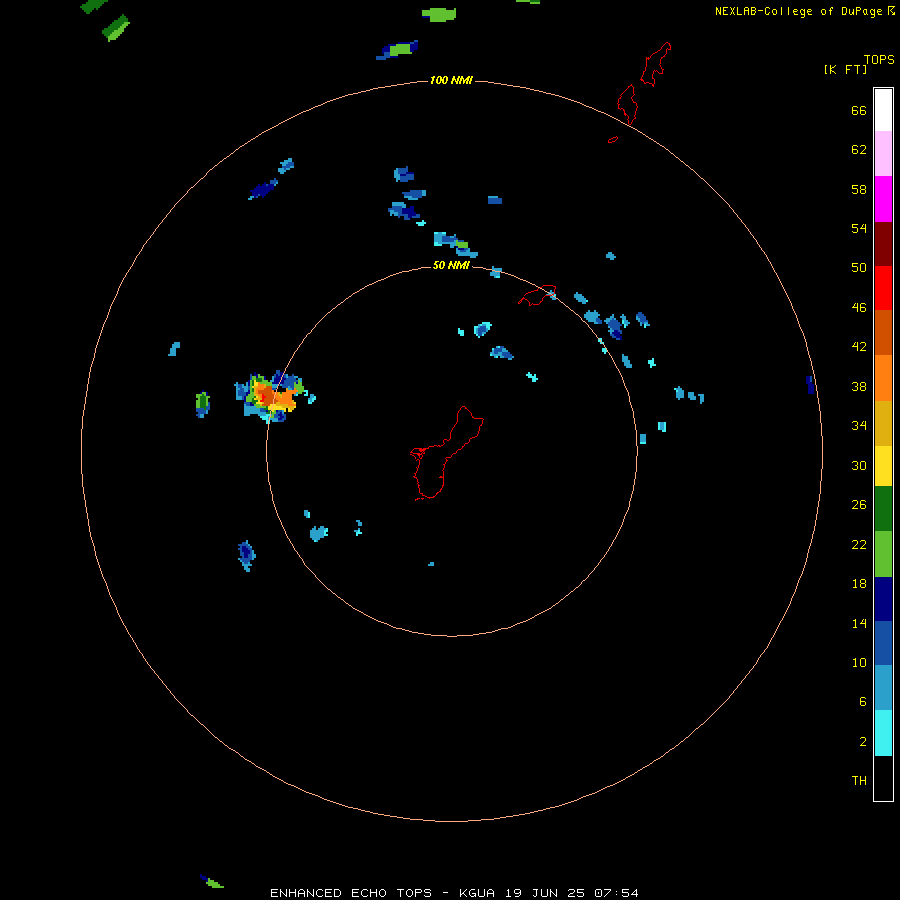Click the light green legend swatch
This screenshot has width=900, height=900.
883,554
